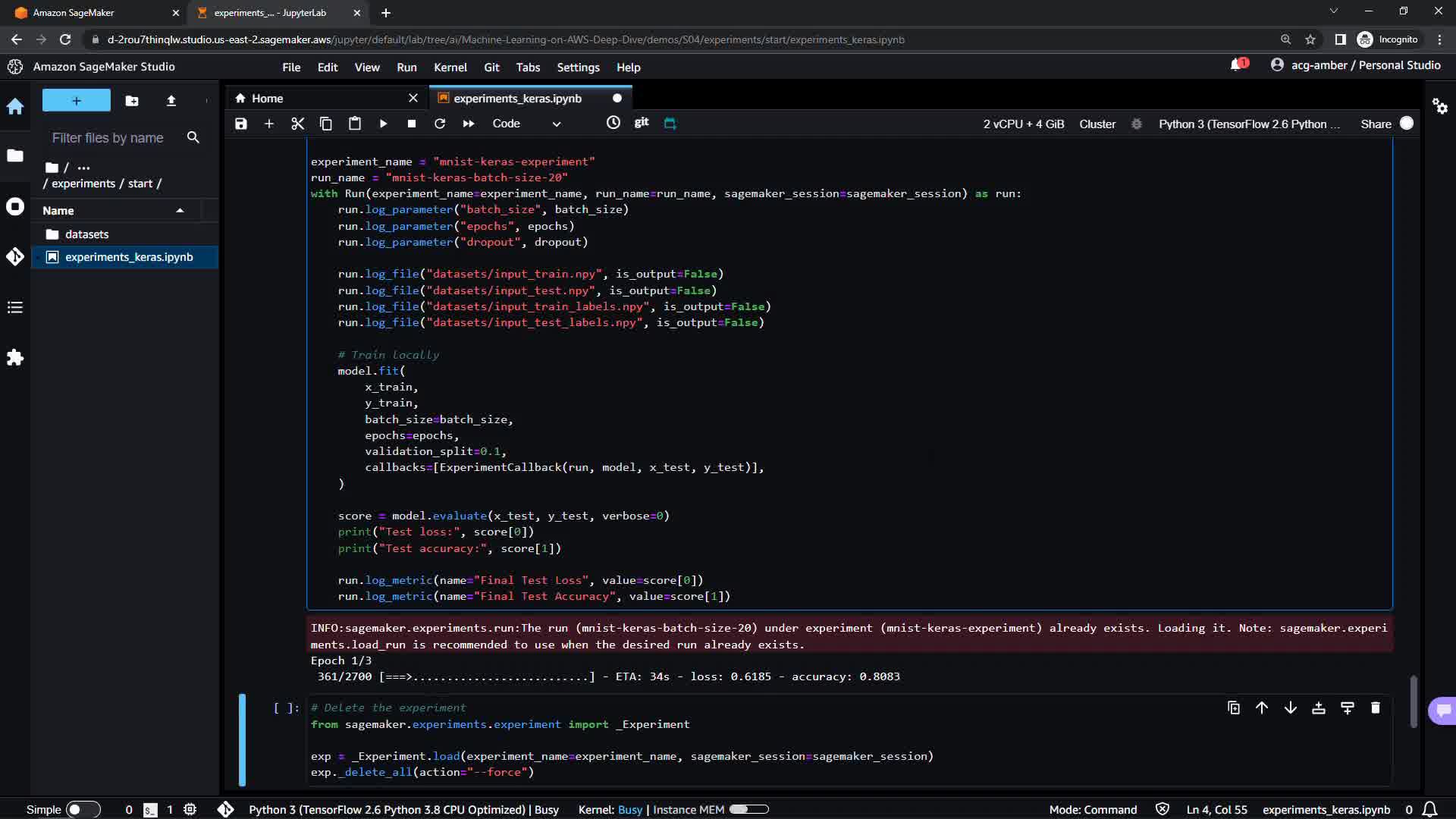The width and height of the screenshot is (1456, 819).
Task: Open the Kernel menu
Action: (450, 67)
